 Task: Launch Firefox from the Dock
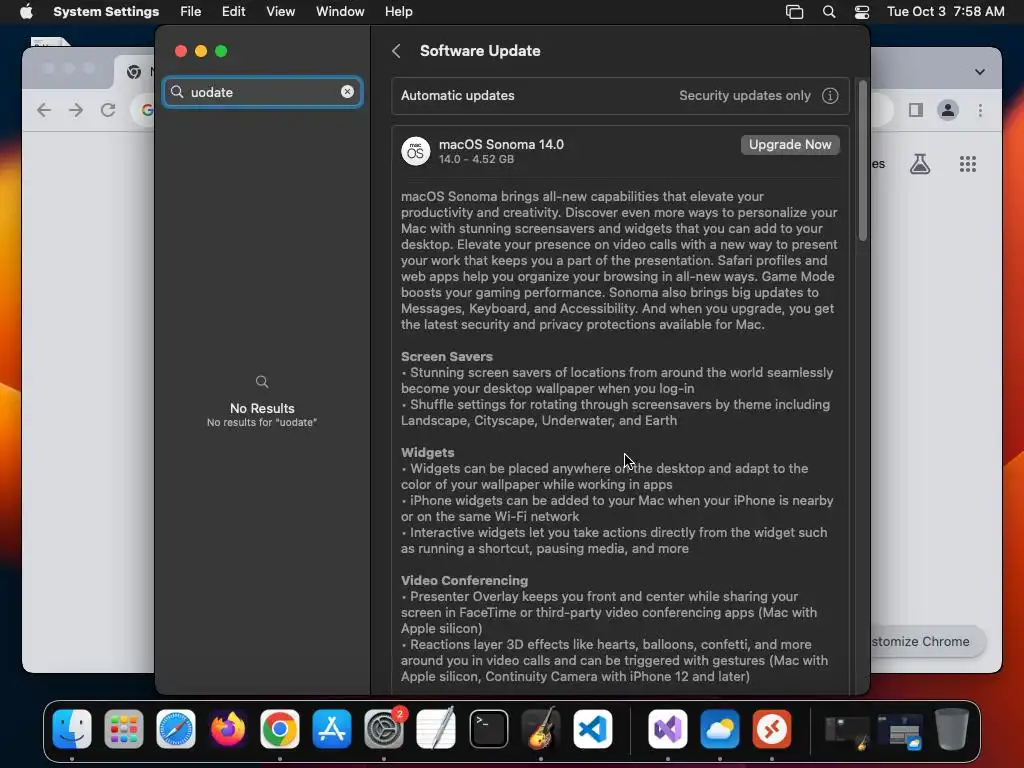(227, 729)
